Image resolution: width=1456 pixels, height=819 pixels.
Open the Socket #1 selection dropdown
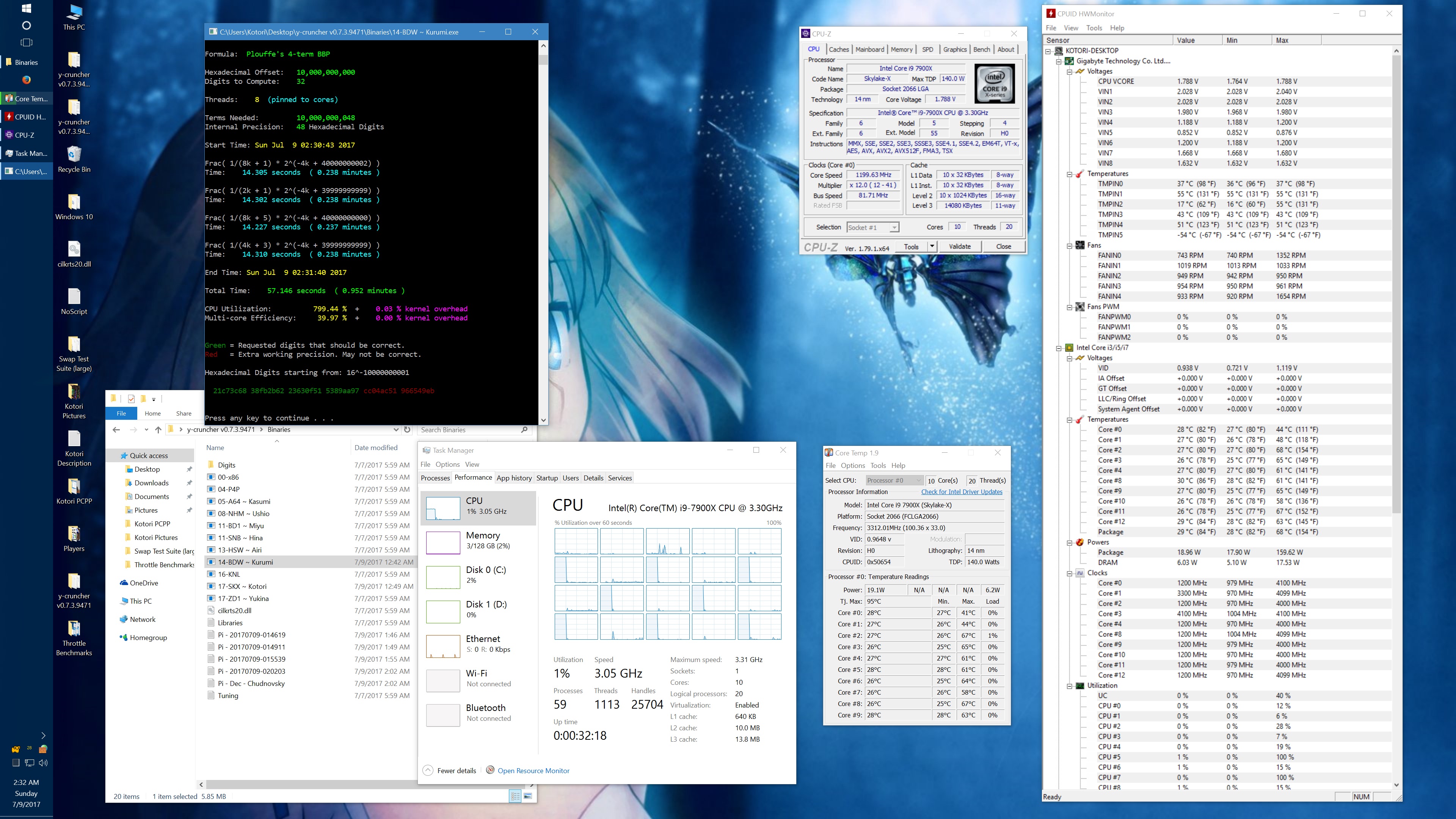click(x=894, y=227)
